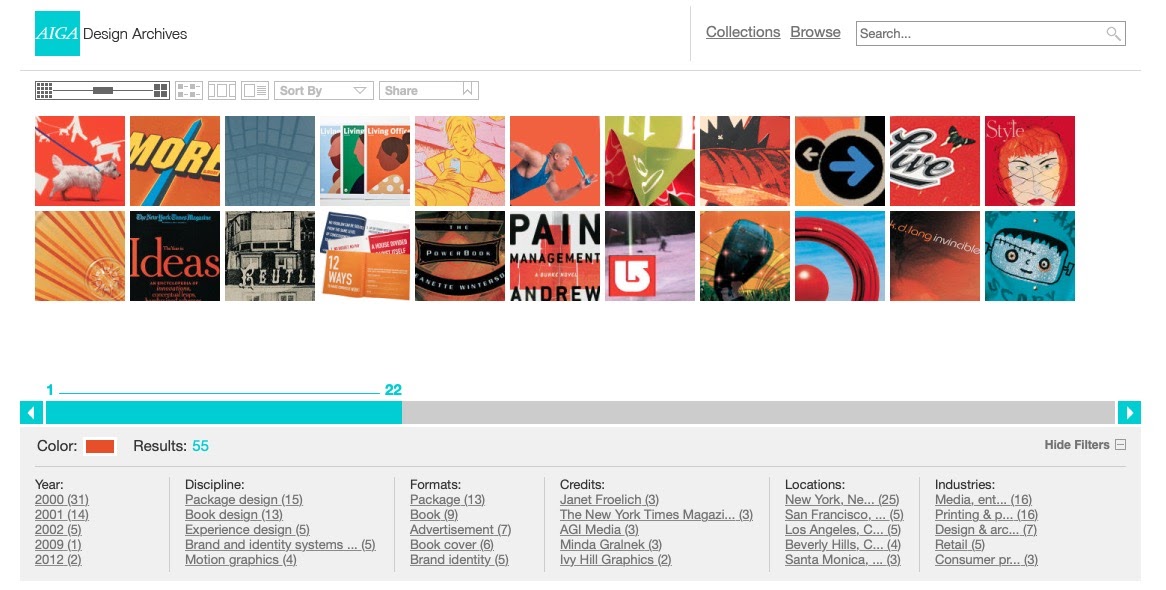Filter by Book design (13) discipline
The image size is (1166, 590).
(234, 515)
